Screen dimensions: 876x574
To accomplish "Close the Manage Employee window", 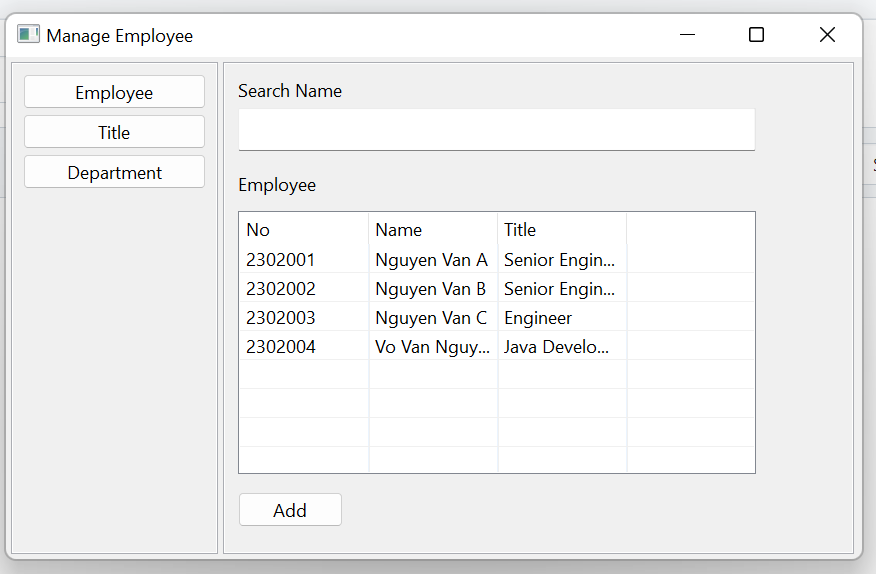I will coord(827,35).
